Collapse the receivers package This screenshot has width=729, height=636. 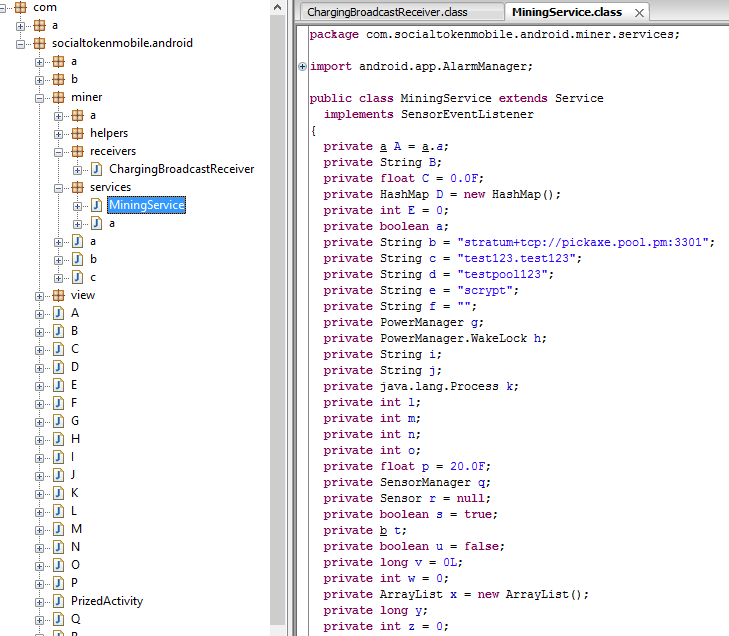59,152
